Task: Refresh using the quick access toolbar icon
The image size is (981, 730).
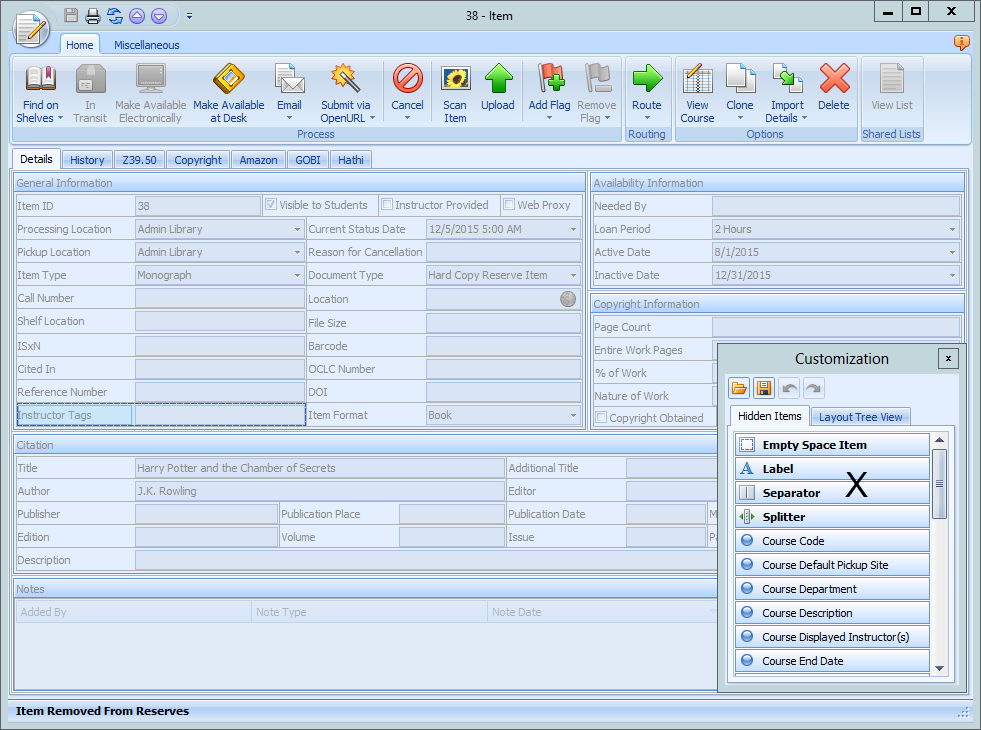Action: pos(114,15)
